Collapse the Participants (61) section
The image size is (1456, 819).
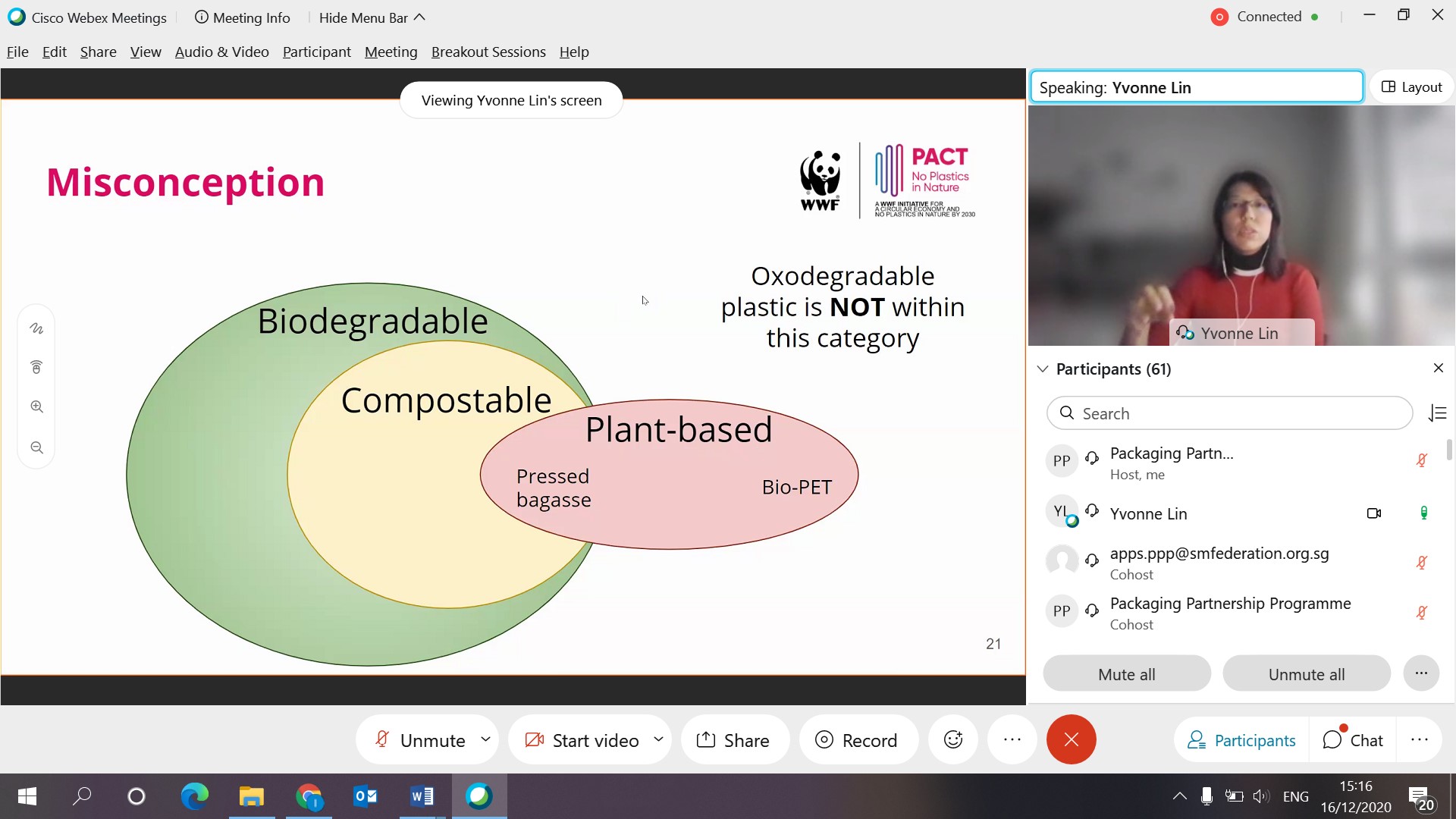click(x=1043, y=369)
